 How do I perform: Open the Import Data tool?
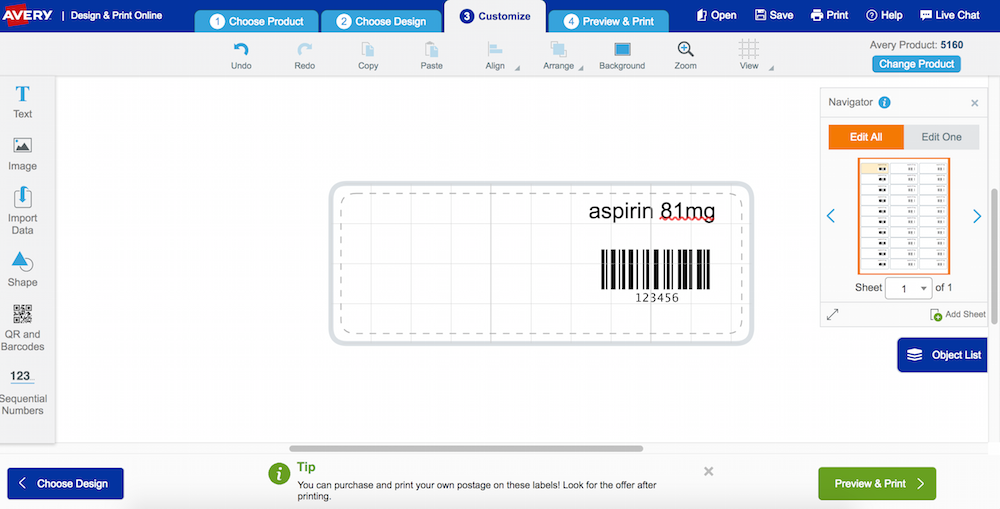22,211
